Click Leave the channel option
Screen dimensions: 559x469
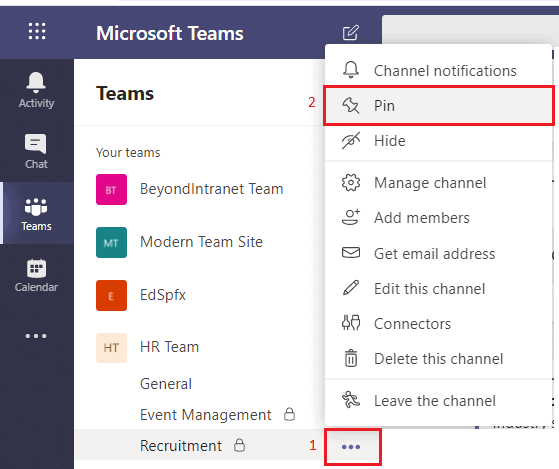click(x=439, y=401)
